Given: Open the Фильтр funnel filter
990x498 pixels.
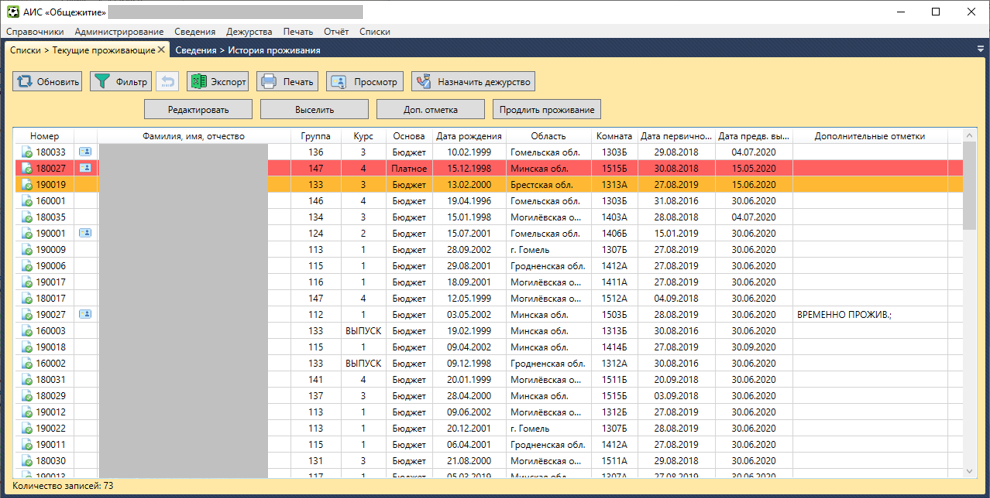Looking at the screenshot, I should pyautogui.click(x=121, y=82).
